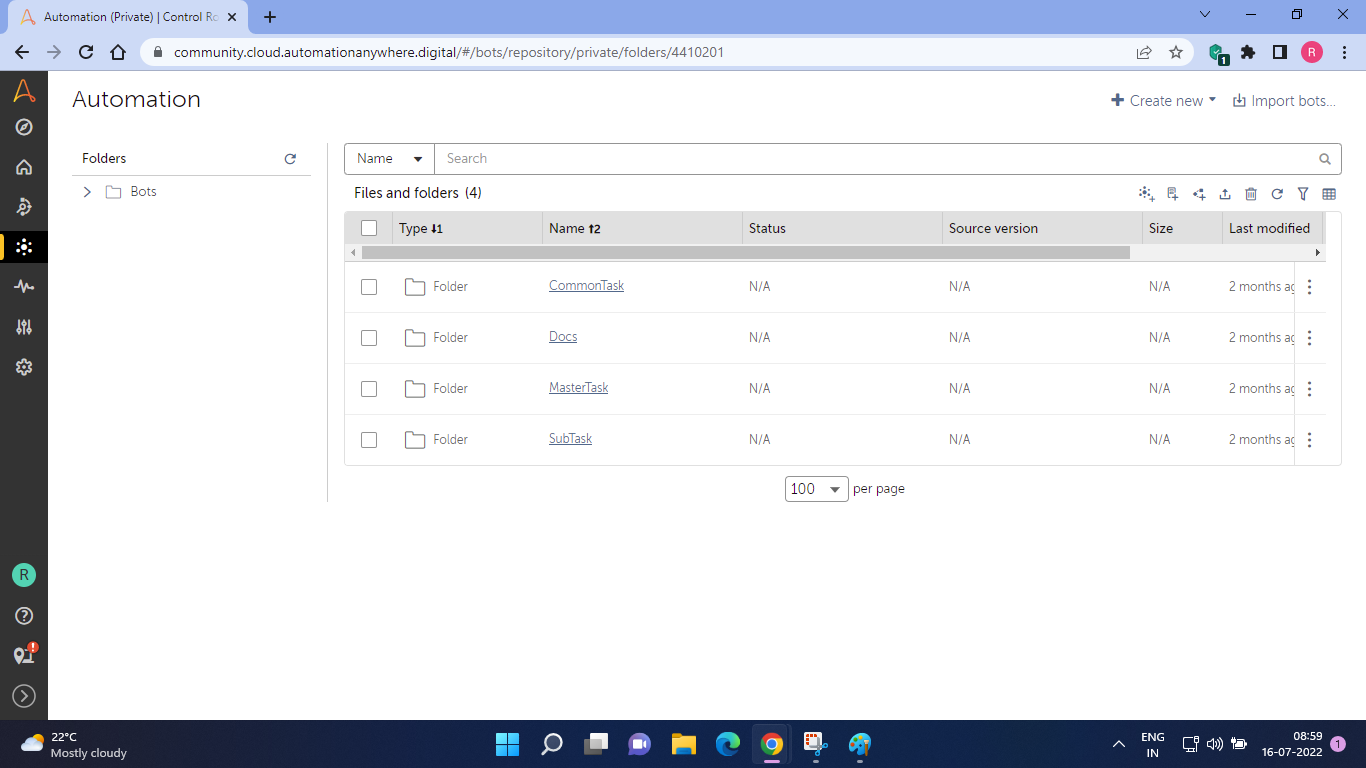Screen dimensions: 1366x768
Task: Open the MasterTask folder link
Action: (578, 388)
